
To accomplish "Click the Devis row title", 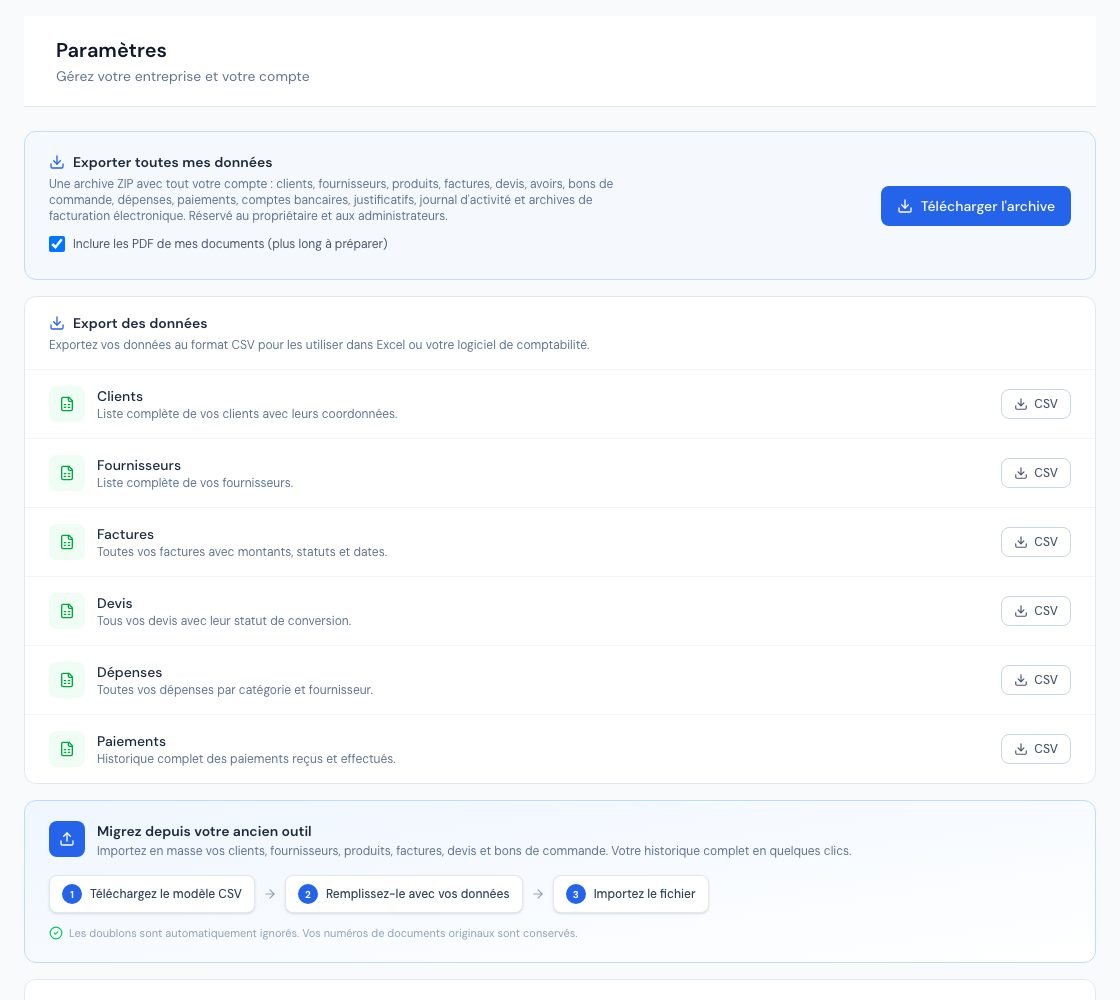I will [114, 604].
